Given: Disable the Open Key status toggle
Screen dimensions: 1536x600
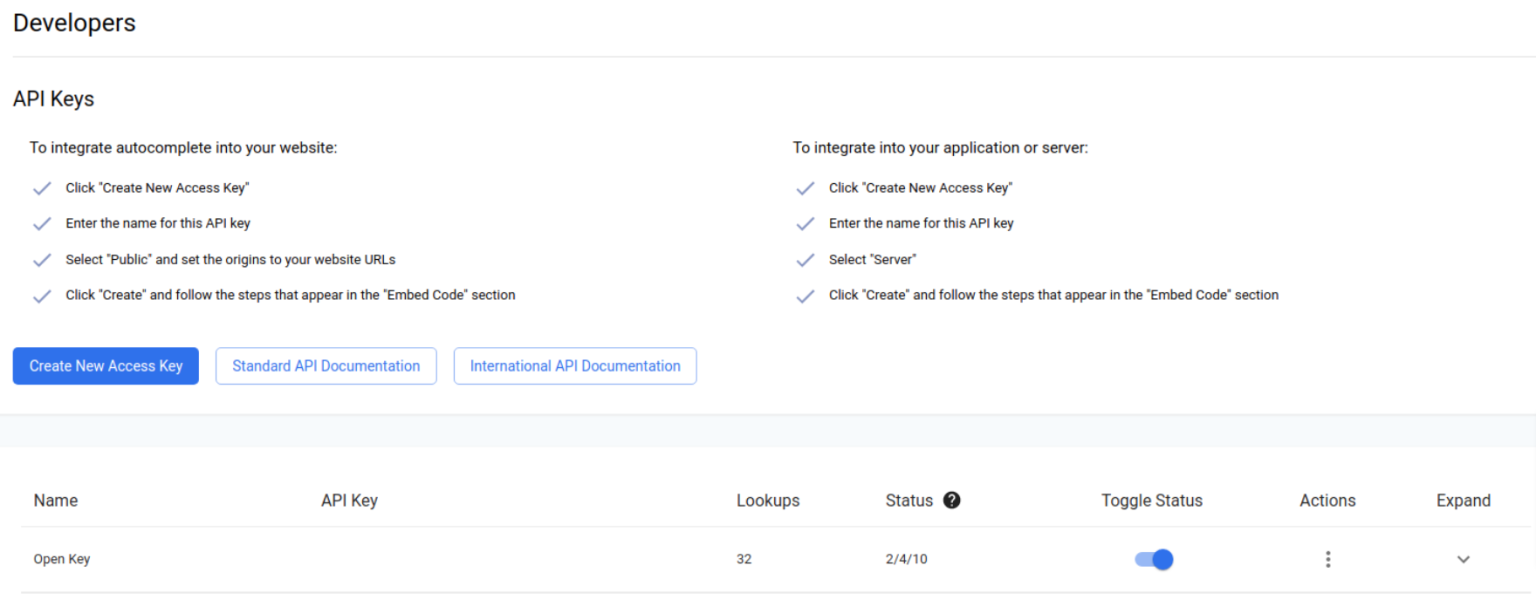Looking at the screenshot, I should click(1154, 559).
